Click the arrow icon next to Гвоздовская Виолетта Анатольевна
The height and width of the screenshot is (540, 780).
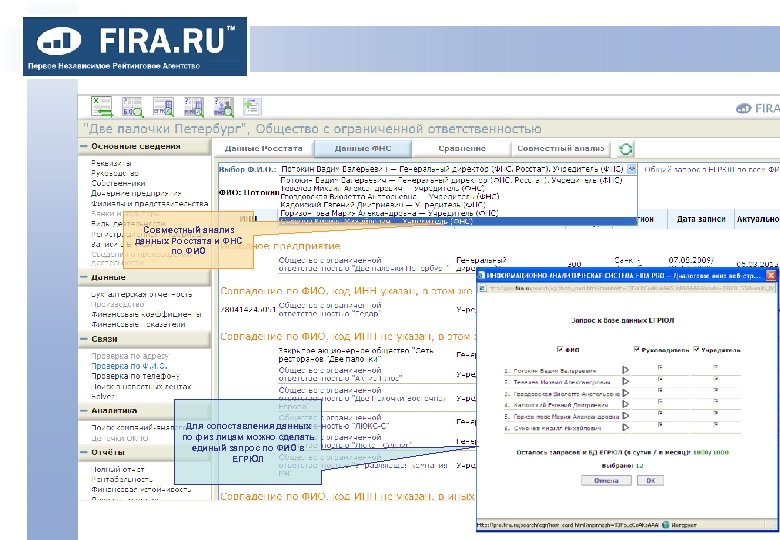pos(625,393)
